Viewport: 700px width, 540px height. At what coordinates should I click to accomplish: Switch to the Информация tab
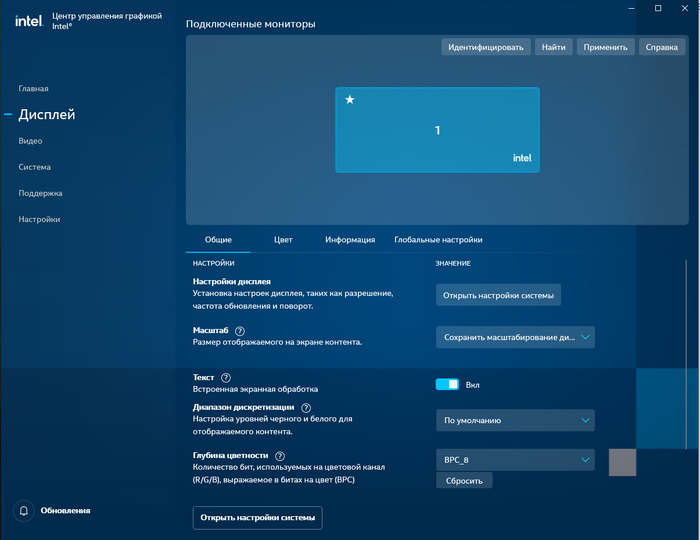[350, 240]
